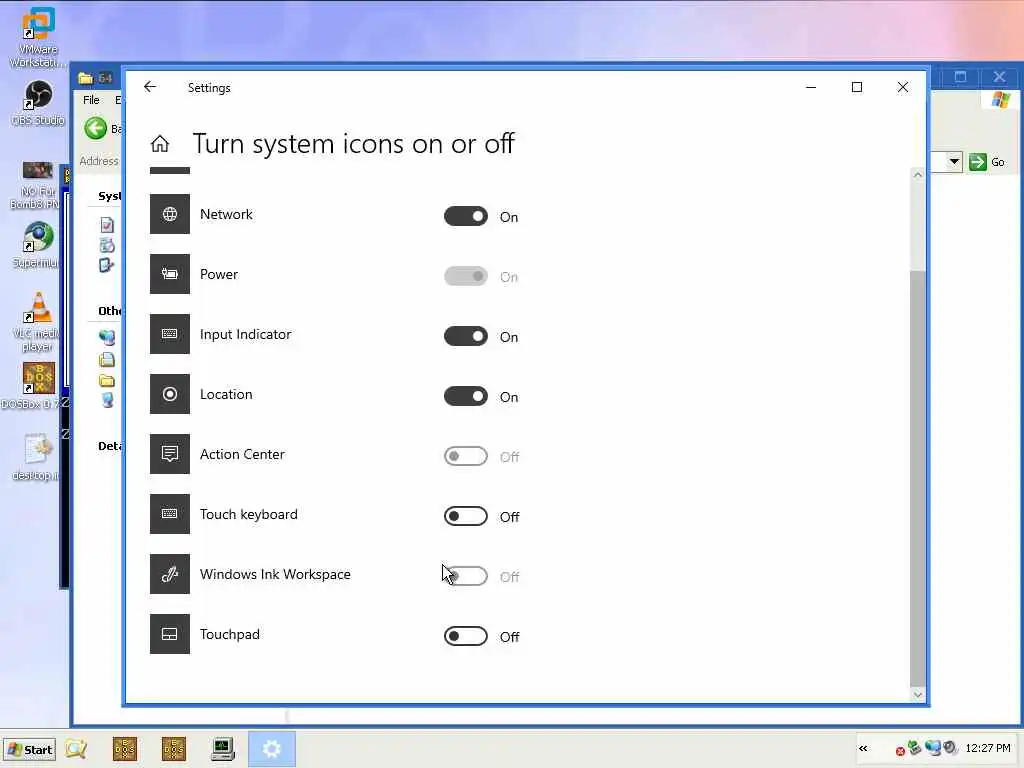This screenshot has width=1024, height=768.
Task: Open the search folder taskbar icon
Action: tap(76, 748)
